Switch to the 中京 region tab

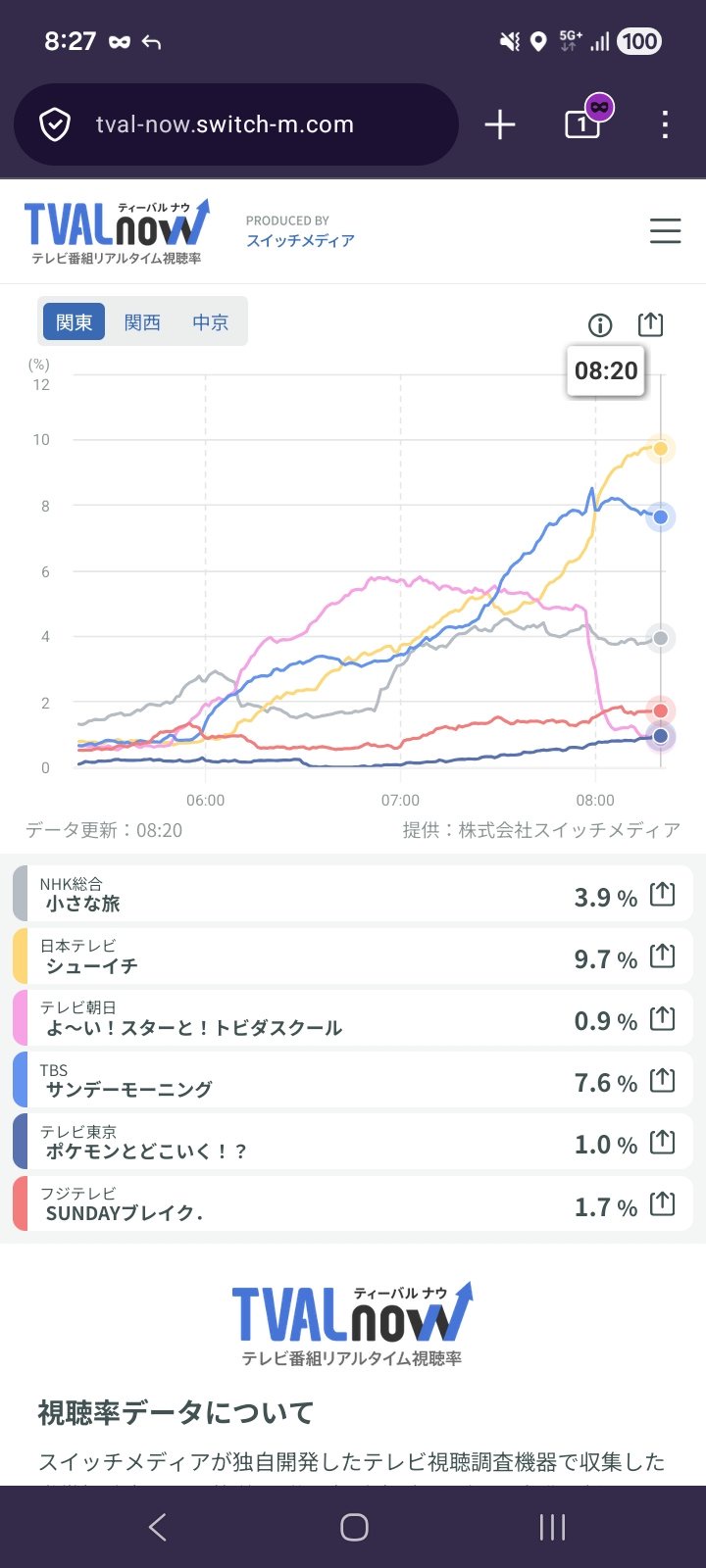click(210, 322)
